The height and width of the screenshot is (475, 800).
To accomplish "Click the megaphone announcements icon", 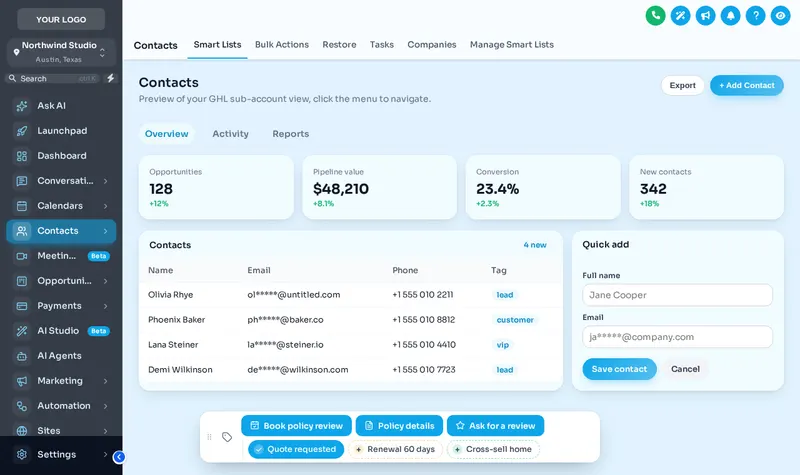I will pyautogui.click(x=705, y=16).
